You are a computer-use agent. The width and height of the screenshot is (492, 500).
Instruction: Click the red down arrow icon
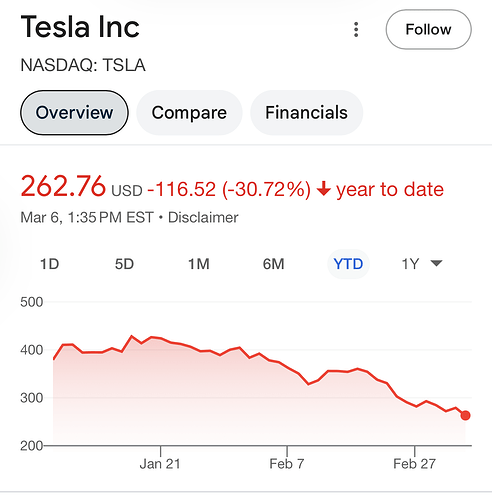pos(324,189)
